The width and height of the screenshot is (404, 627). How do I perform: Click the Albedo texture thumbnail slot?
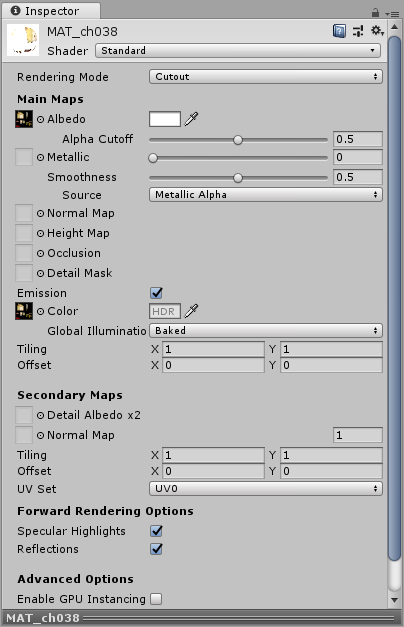pyautogui.click(x=24, y=119)
